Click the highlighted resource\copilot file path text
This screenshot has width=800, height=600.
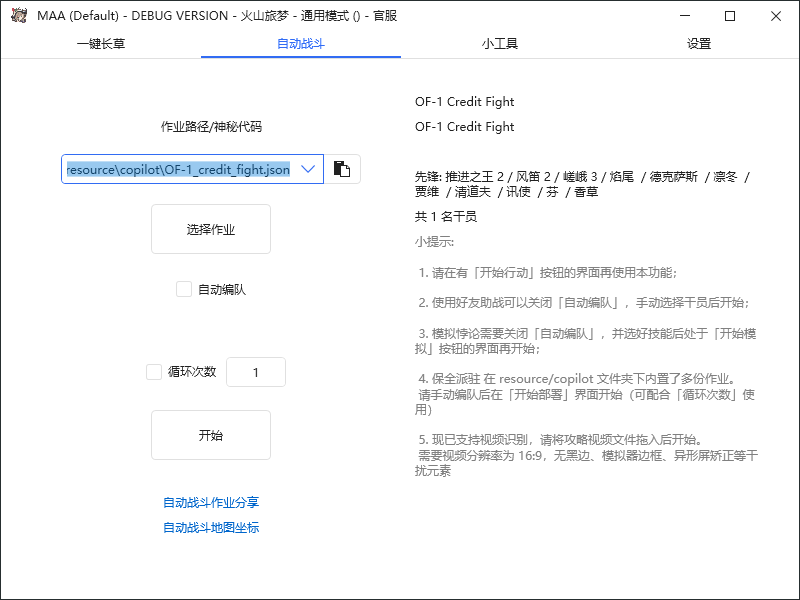point(180,168)
